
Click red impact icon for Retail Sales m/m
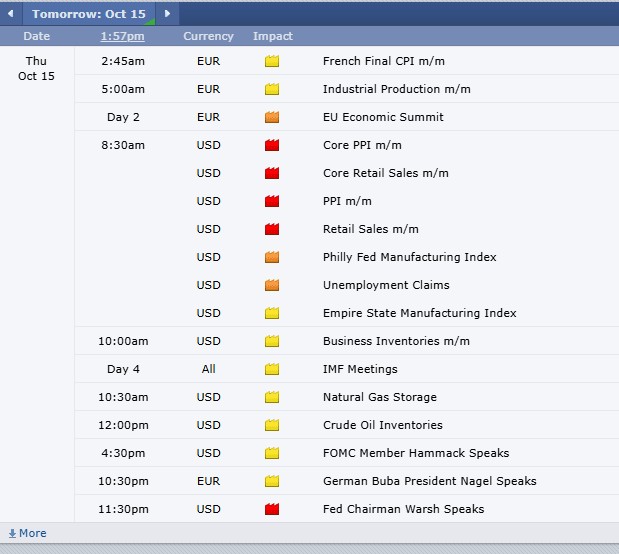[272, 229]
